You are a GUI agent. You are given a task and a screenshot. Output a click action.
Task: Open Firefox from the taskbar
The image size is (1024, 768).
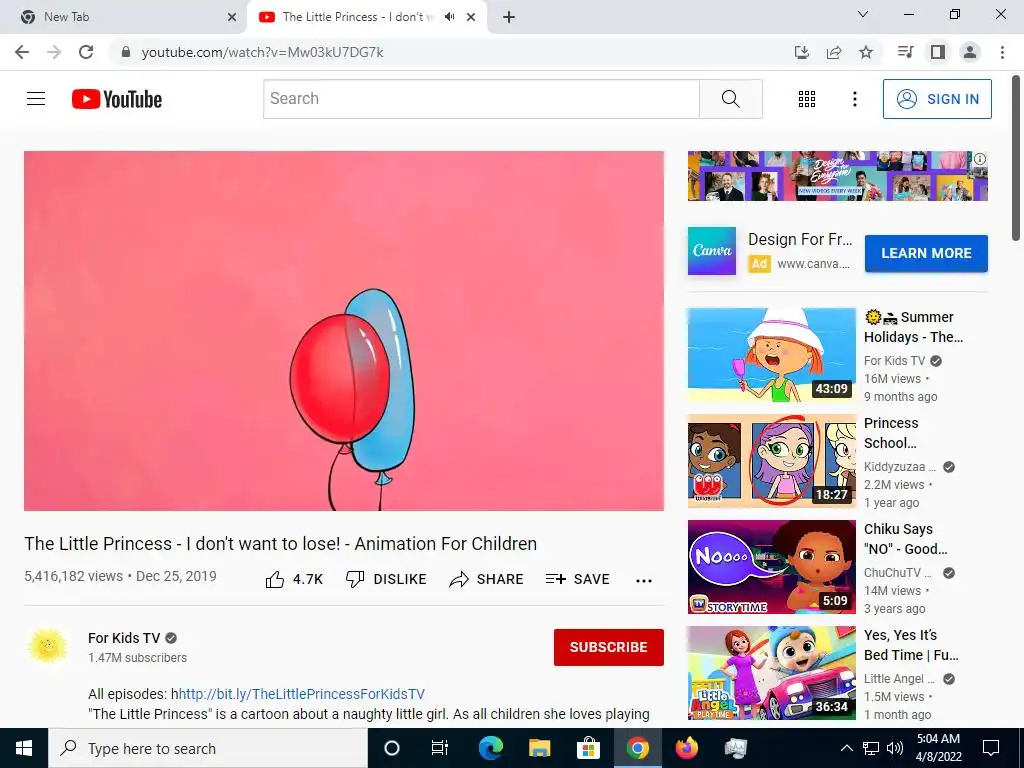click(686, 748)
